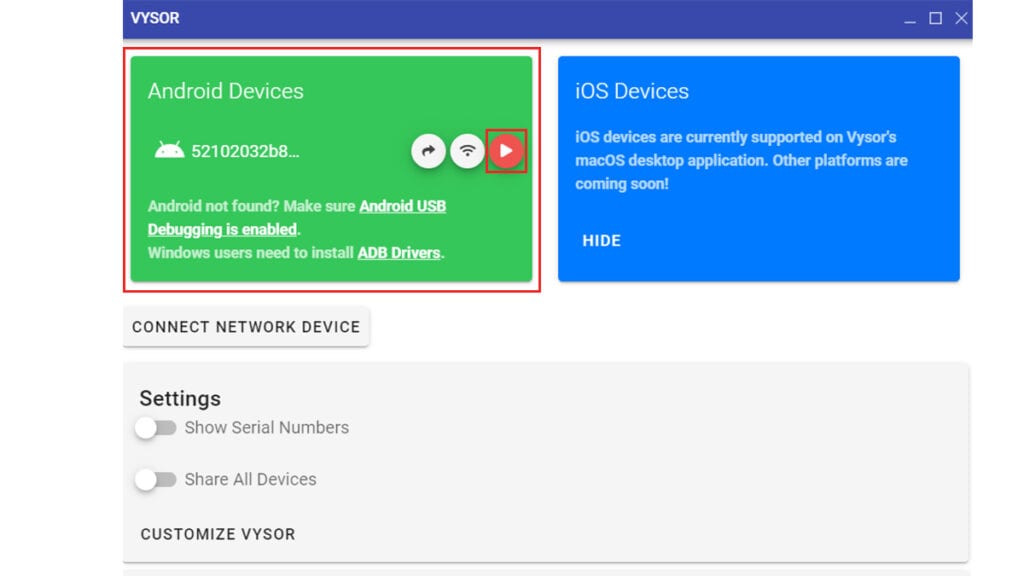Image resolution: width=1024 pixels, height=576 pixels.
Task: Click the VYSOR title text
Action: [155, 18]
